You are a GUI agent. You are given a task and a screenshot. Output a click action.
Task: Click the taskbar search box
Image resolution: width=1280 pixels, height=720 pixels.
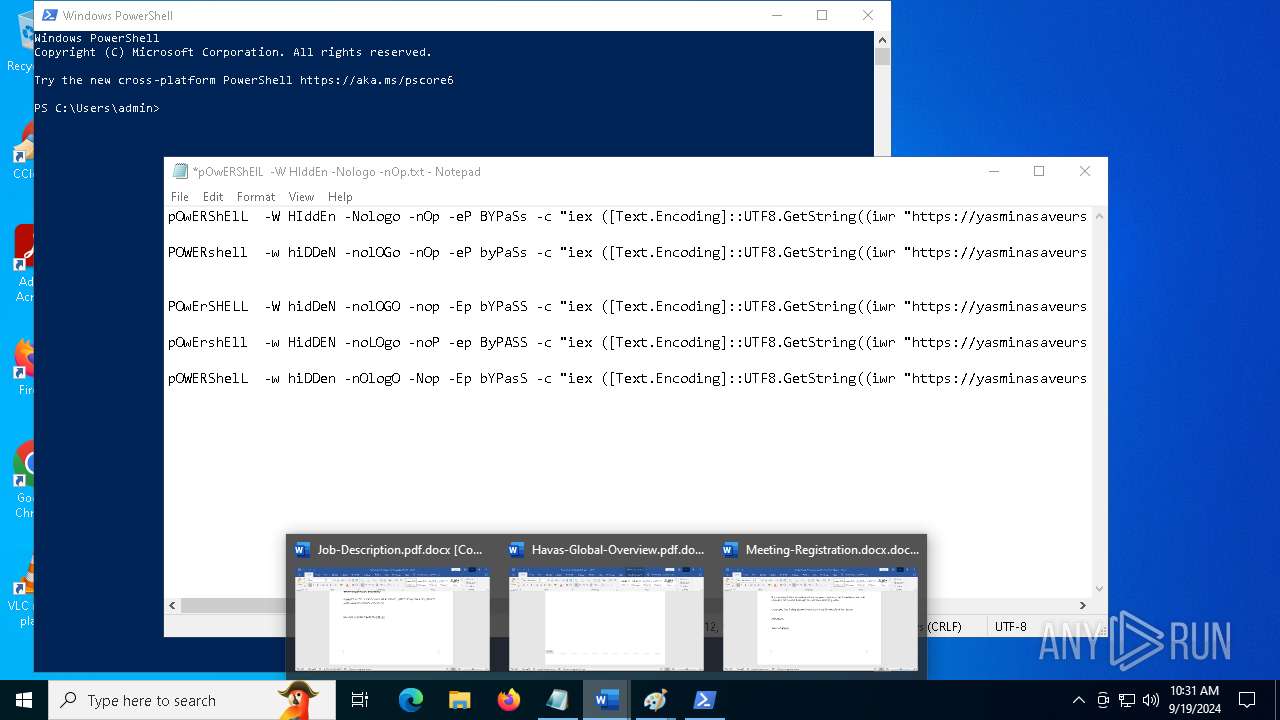[192, 700]
